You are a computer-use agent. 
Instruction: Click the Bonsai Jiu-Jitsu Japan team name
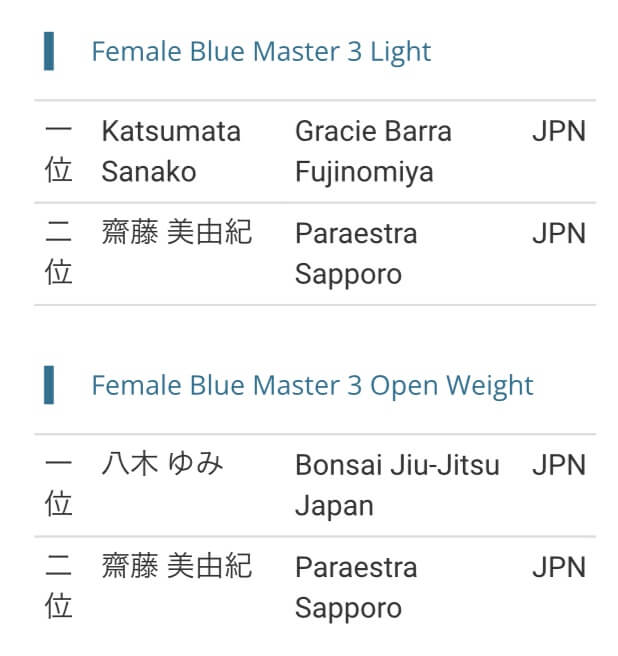click(x=397, y=485)
